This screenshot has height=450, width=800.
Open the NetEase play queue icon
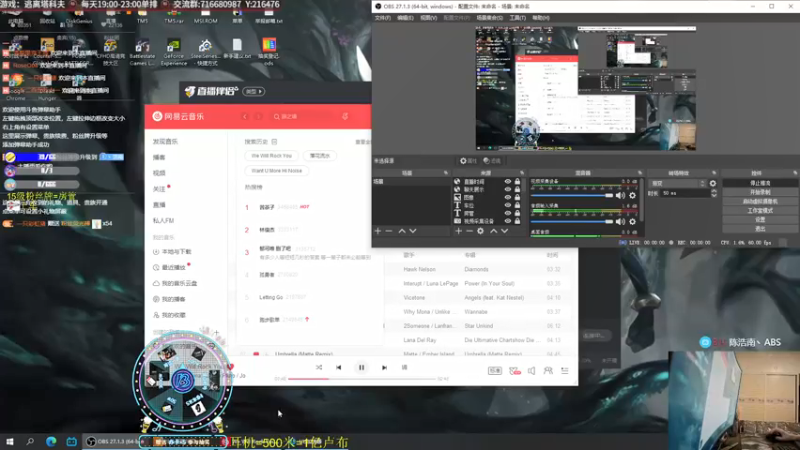[565, 371]
